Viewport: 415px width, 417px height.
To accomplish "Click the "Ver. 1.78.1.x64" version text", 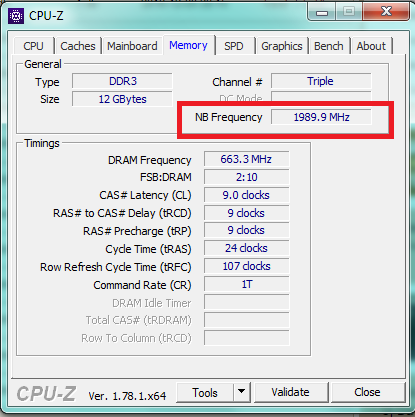I will (127, 396).
